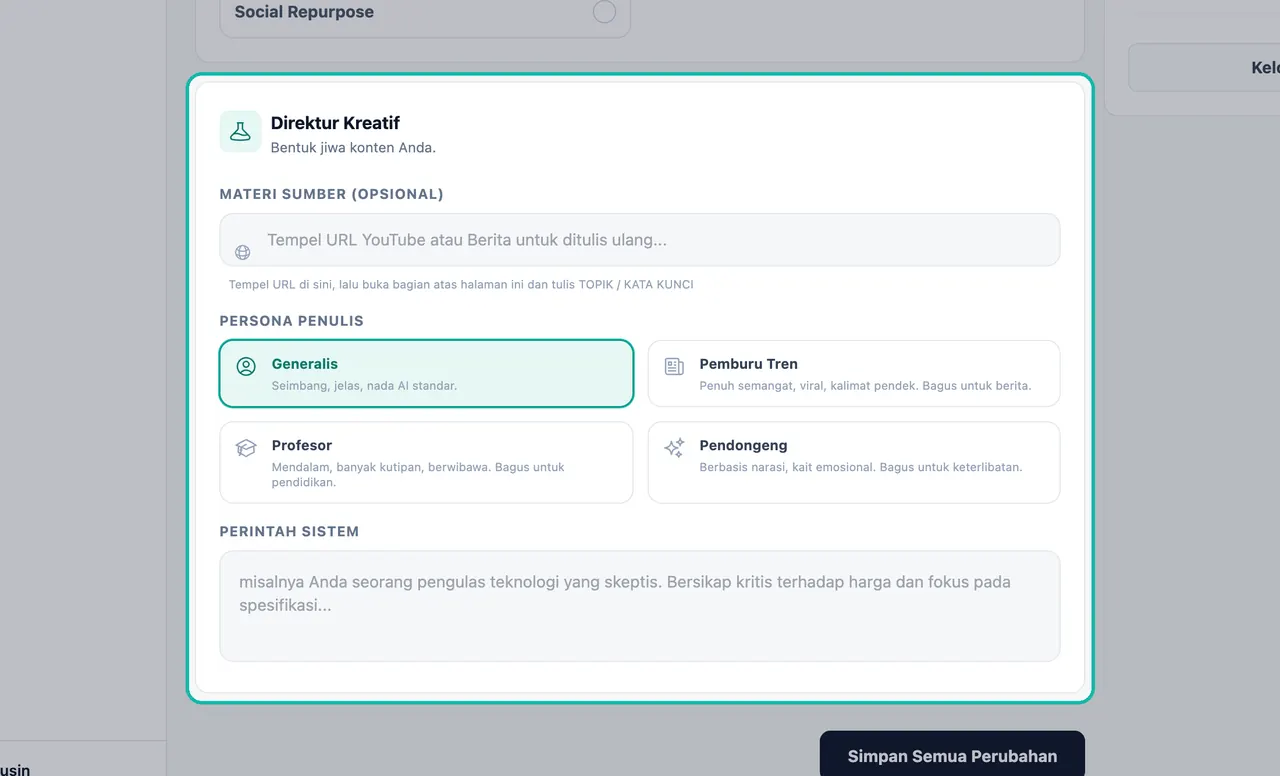Image resolution: width=1280 pixels, height=776 pixels.
Task: Click the flask icon beside Direktur Kreatif
Action: point(240,131)
